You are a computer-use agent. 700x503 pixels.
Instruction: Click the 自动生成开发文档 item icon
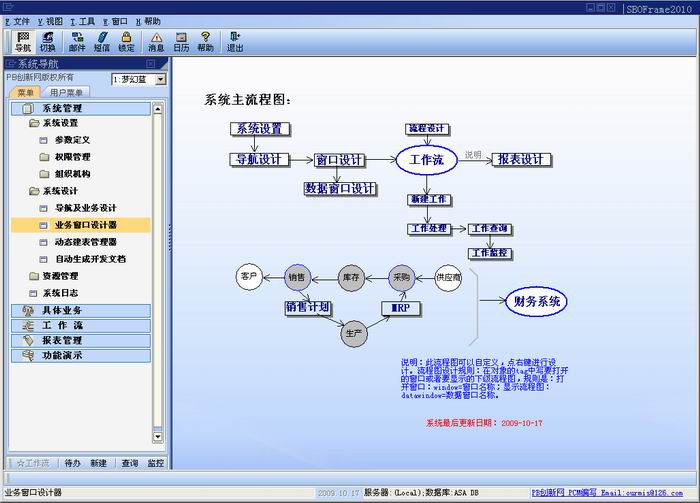click(x=43, y=259)
